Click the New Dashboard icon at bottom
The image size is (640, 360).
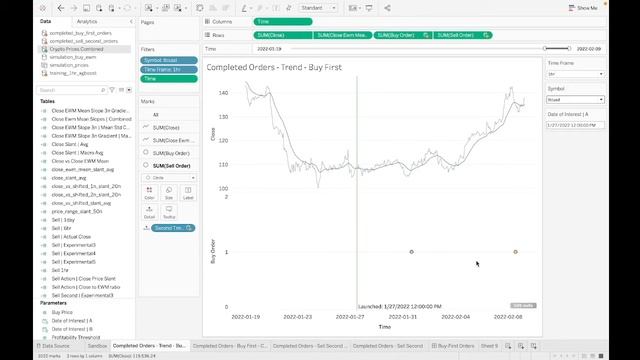click(x=521, y=346)
